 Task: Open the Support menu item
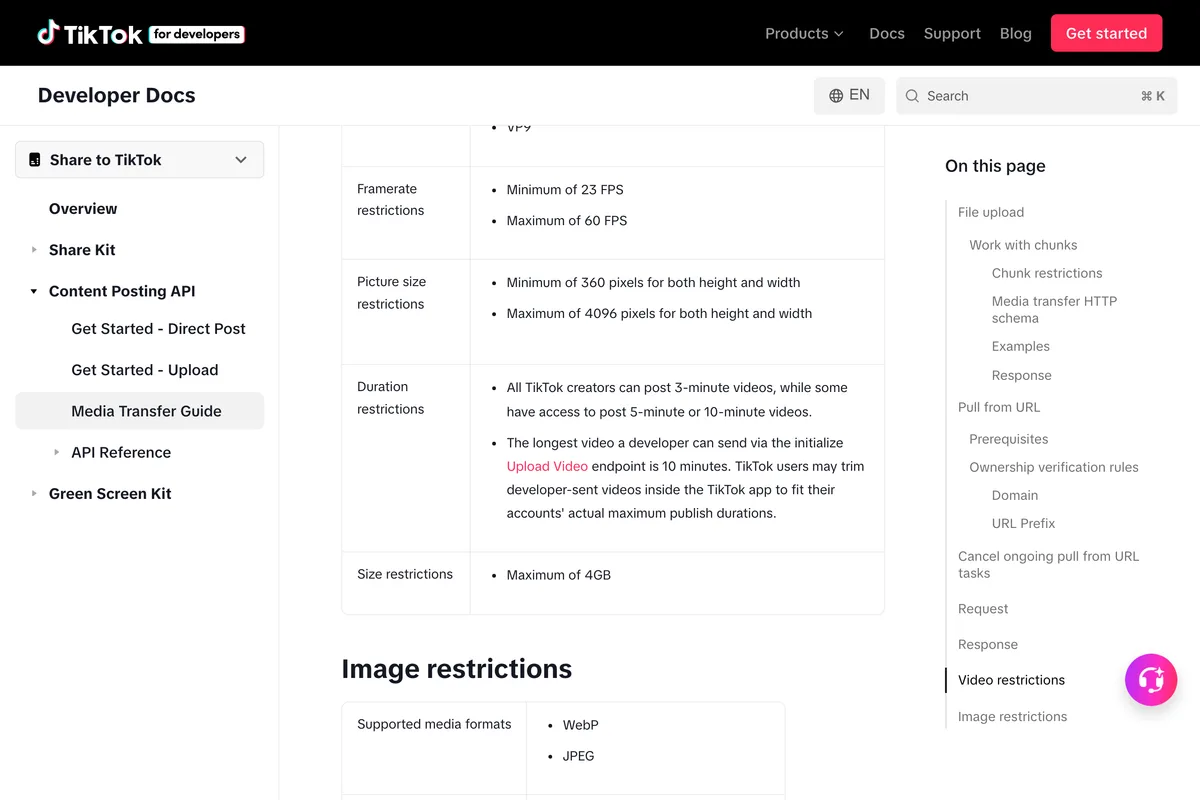952,33
